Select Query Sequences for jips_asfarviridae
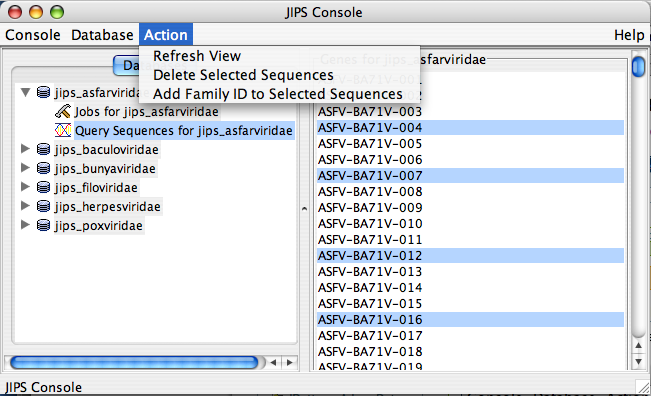Image resolution: width=651 pixels, height=396 pixels. [x=184, y=131]
